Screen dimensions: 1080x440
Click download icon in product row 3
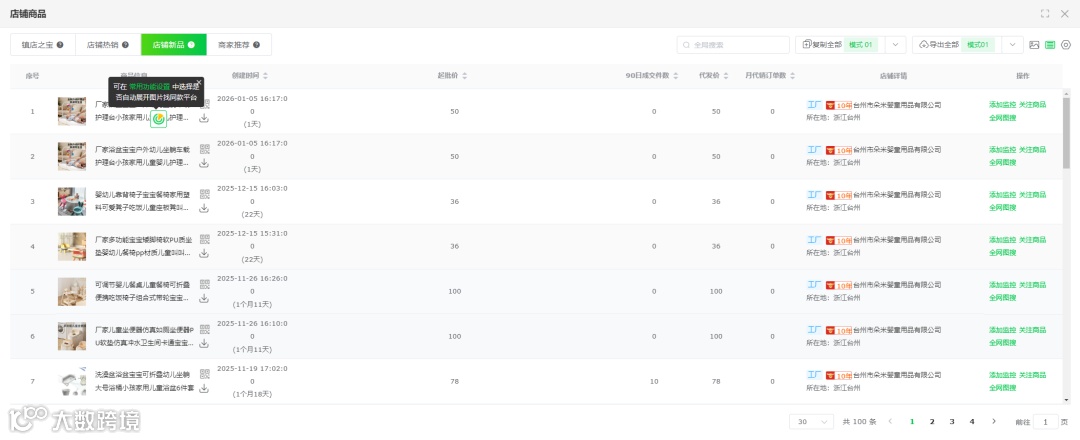tap(204, 208)
